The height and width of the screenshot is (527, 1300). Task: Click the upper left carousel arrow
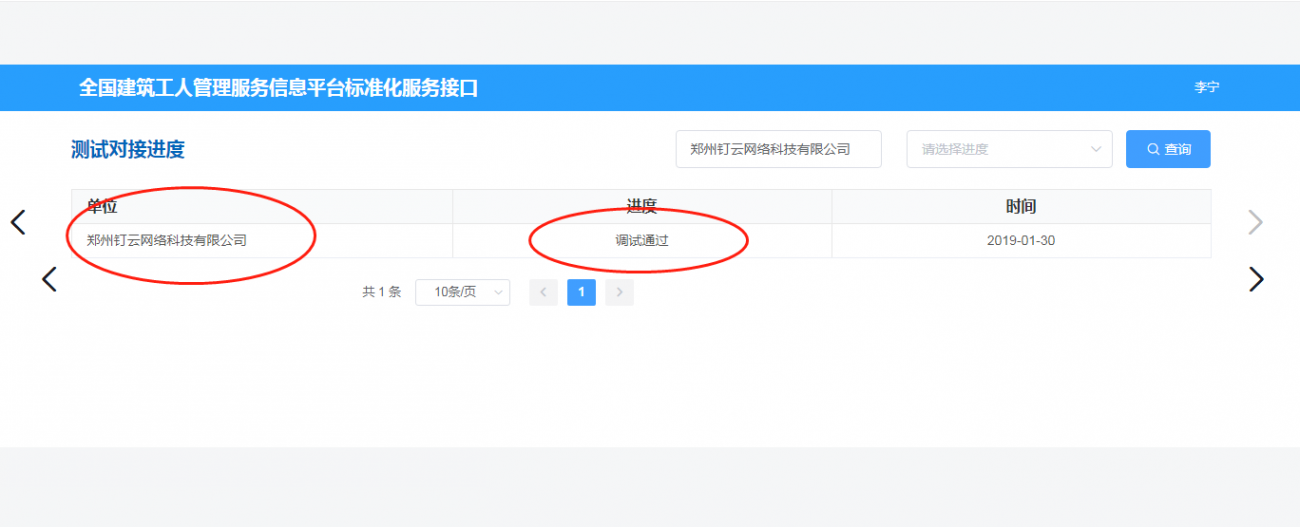tap(17, 222)
